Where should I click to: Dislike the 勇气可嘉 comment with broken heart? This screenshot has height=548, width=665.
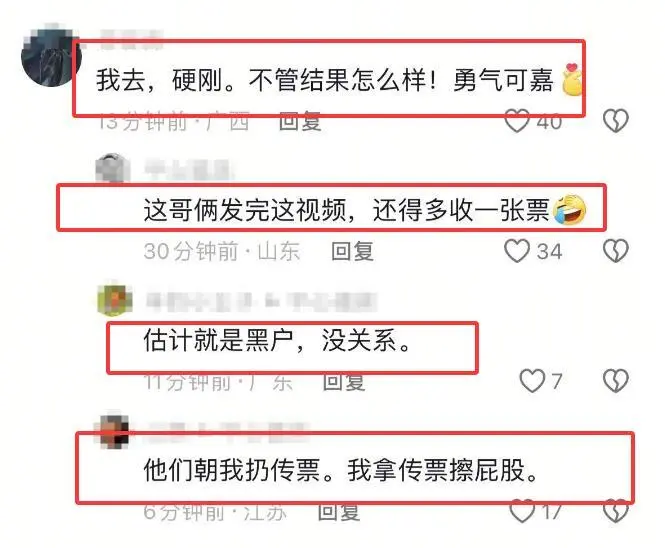616,121
